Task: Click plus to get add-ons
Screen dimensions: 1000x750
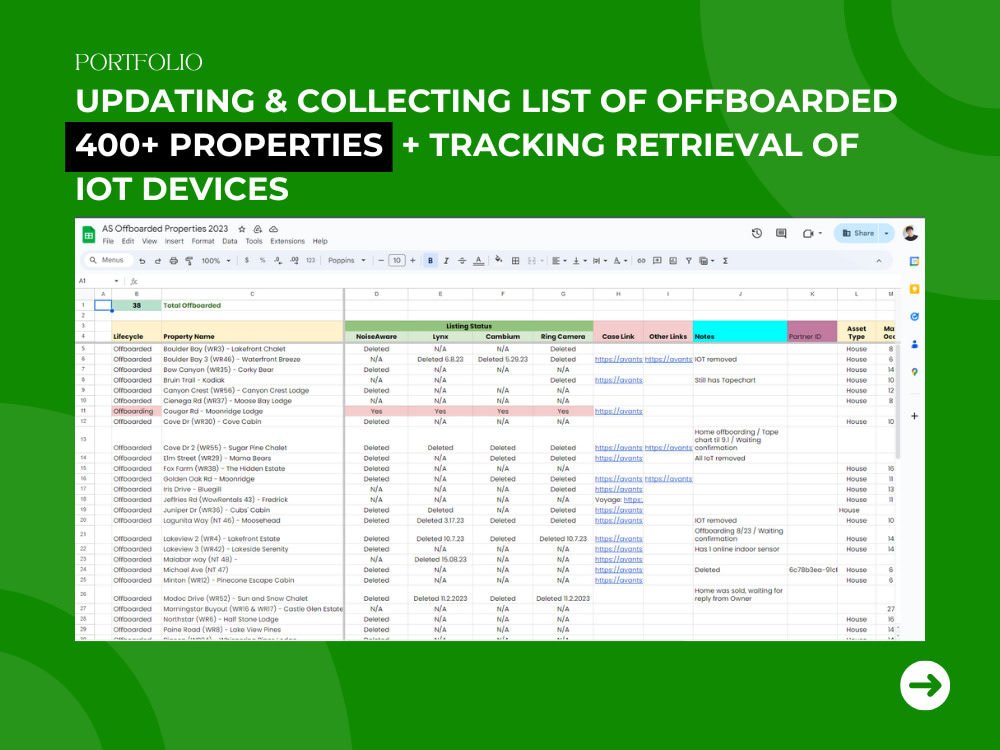Action: [x=915, y=416]
